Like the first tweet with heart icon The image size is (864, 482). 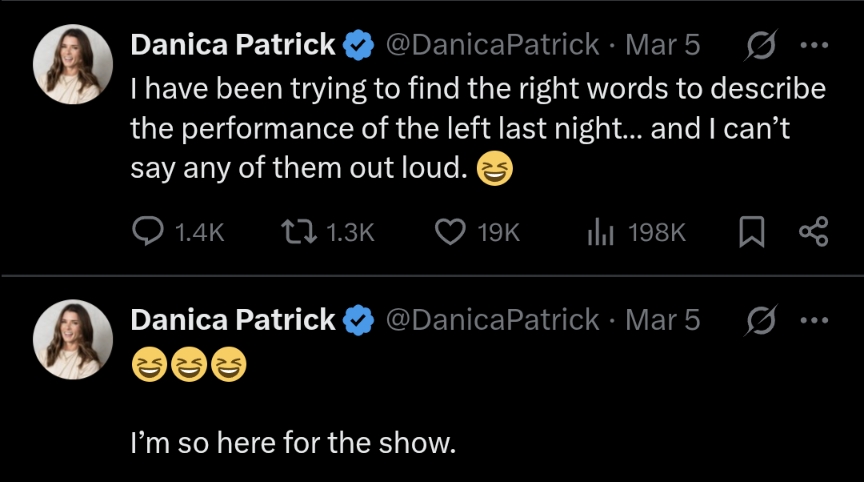pos(451,232)
